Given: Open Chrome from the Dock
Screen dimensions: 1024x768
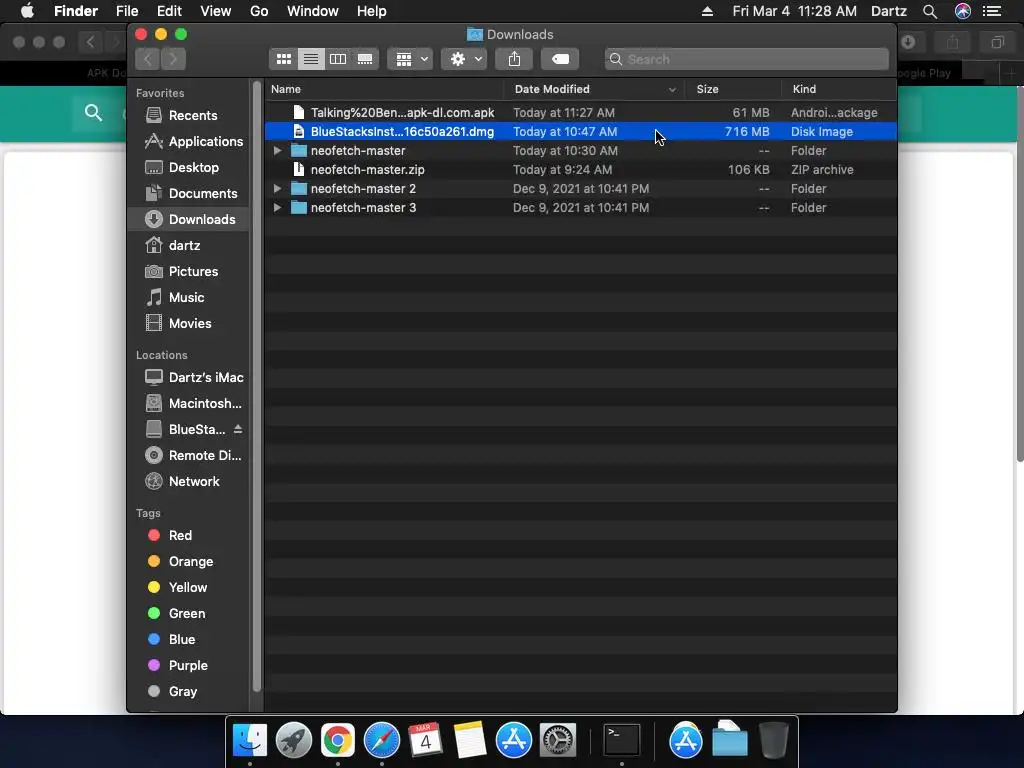Looking at the screenshot, I should coord(338,741).
